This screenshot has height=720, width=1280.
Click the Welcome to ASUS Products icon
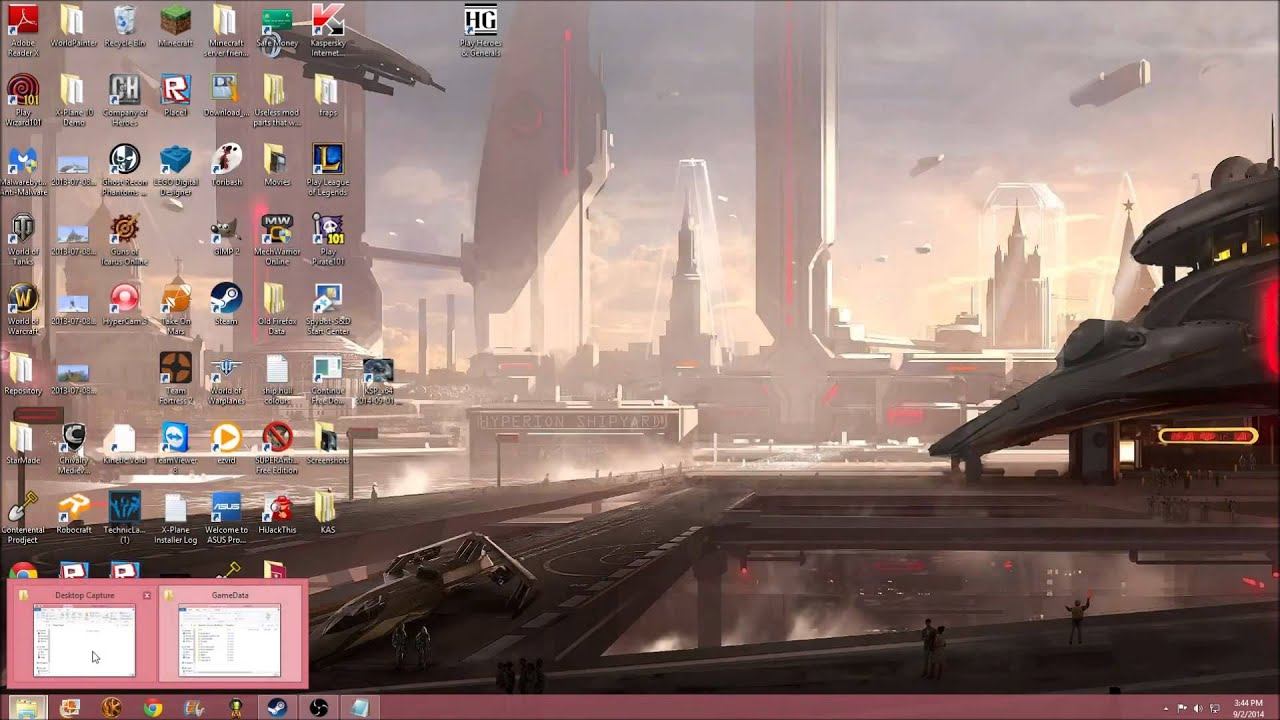click(226, 518)
